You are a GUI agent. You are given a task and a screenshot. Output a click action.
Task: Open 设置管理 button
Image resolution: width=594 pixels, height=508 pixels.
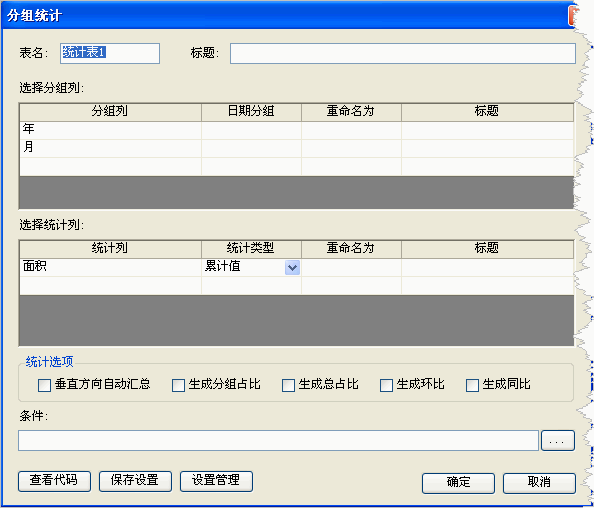click(216, 481)
